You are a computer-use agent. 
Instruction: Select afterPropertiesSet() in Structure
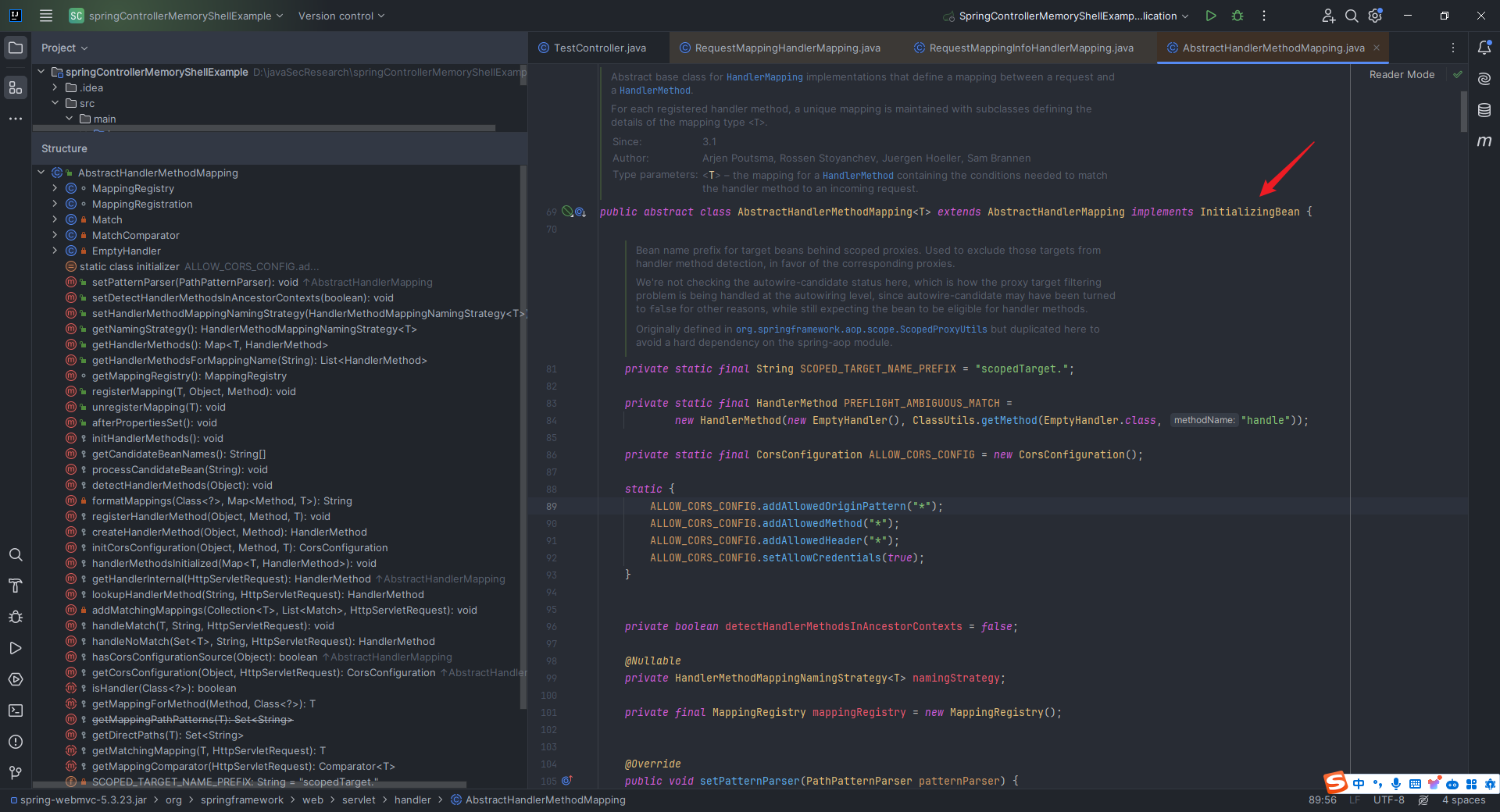(x=155, y=422)
